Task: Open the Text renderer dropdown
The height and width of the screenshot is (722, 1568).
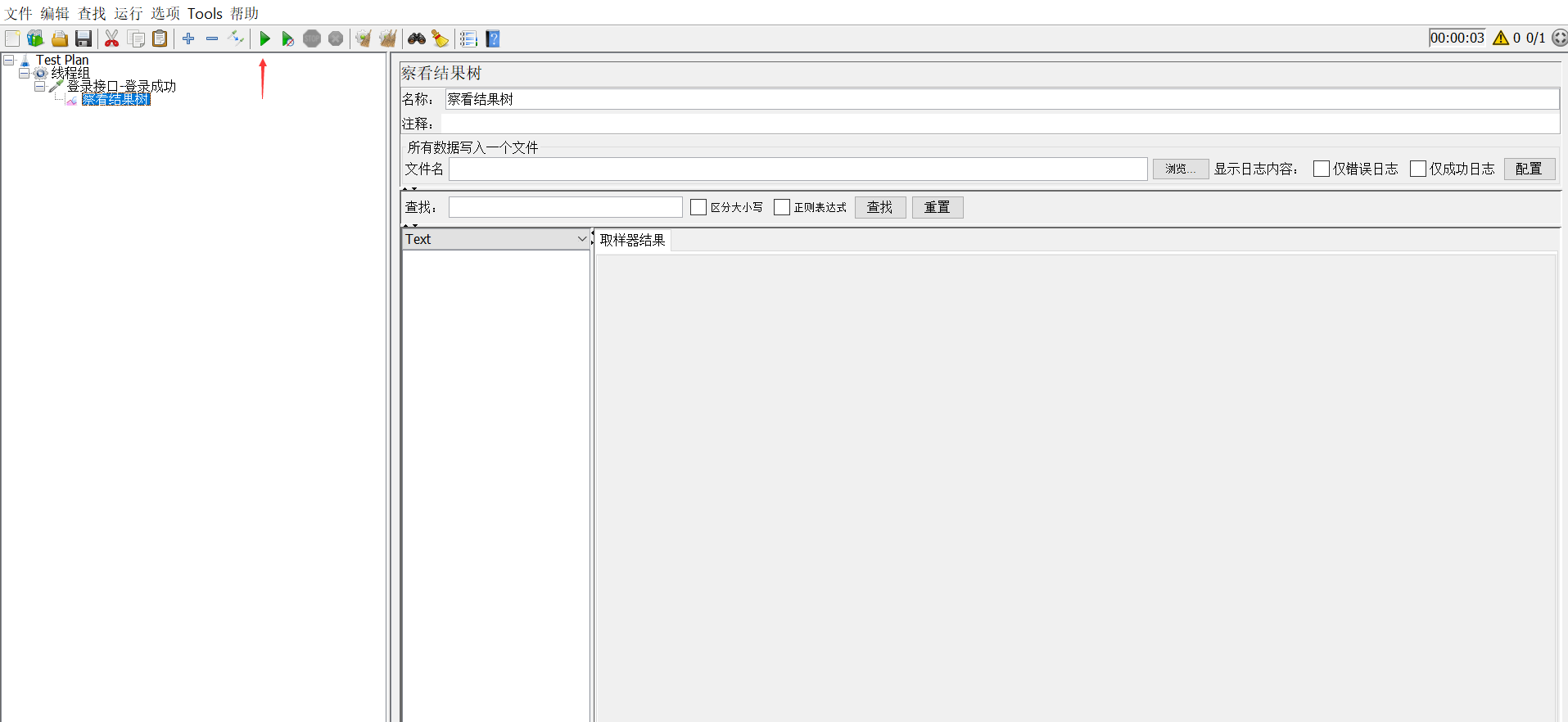Action: (x=496, y=239)
